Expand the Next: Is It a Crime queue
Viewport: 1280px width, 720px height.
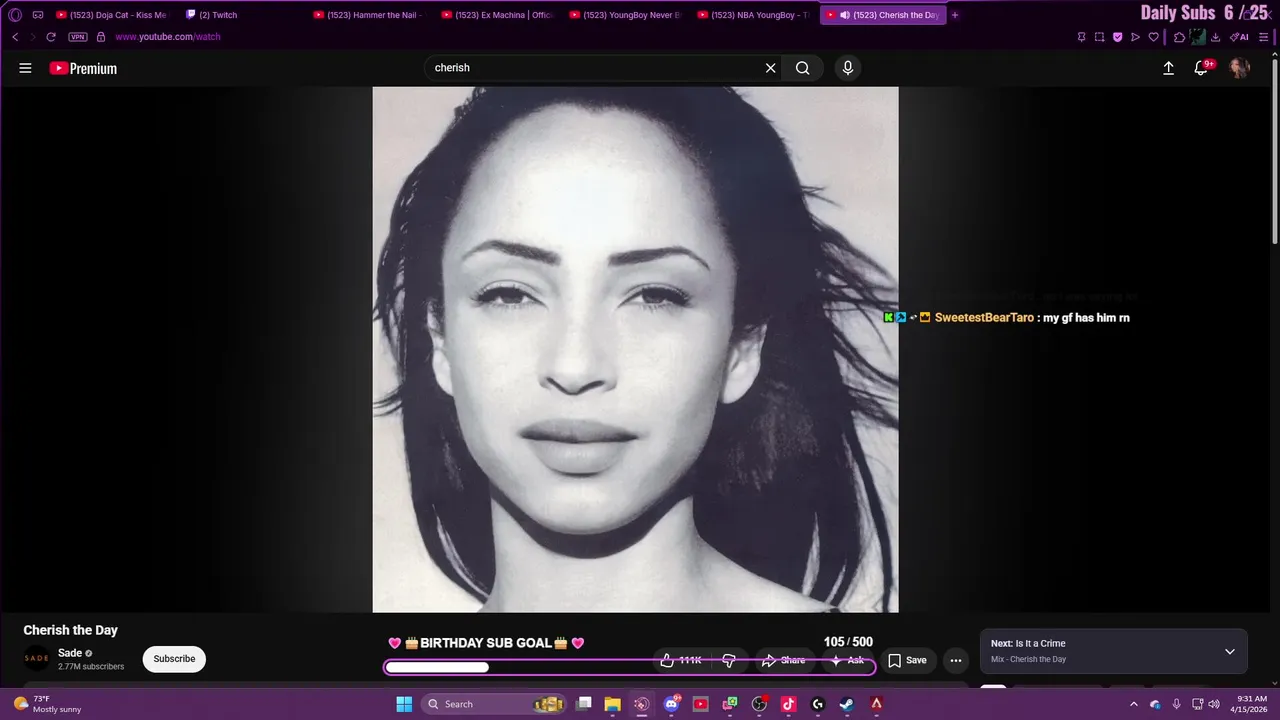click(1230, 651)
